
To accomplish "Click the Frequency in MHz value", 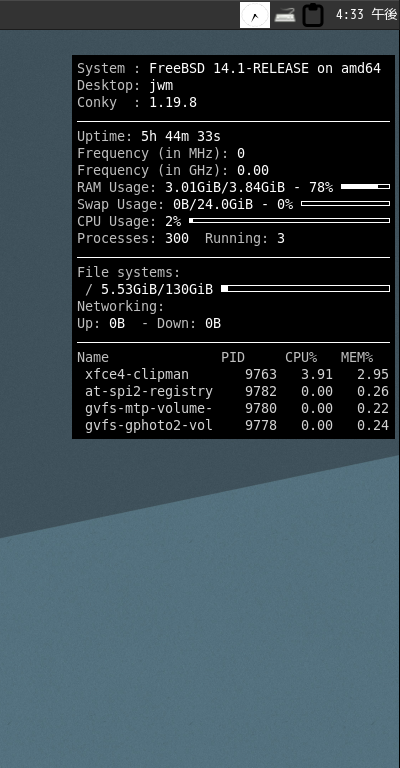I will (241, 154).
